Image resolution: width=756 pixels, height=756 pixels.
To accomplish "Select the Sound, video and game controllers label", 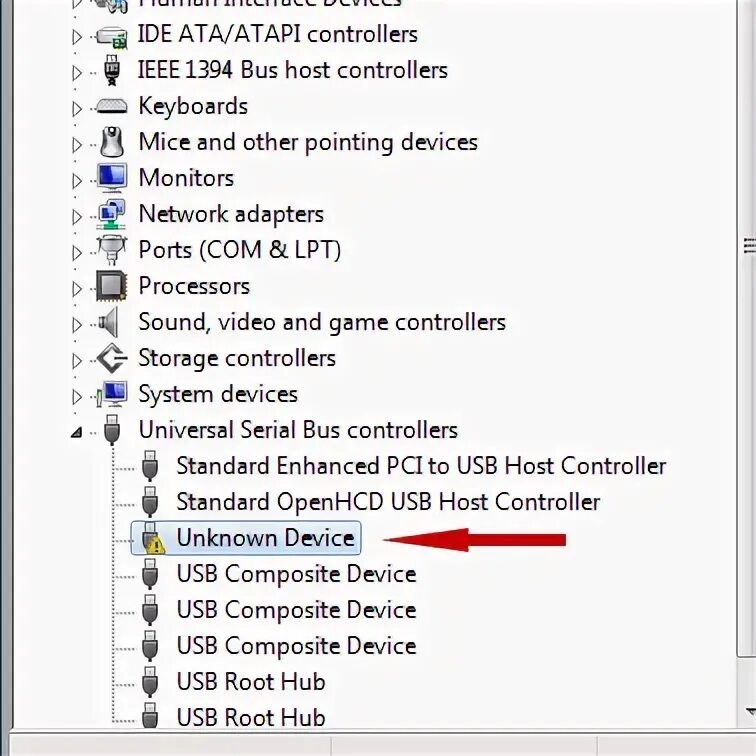I will click(321, 322).
